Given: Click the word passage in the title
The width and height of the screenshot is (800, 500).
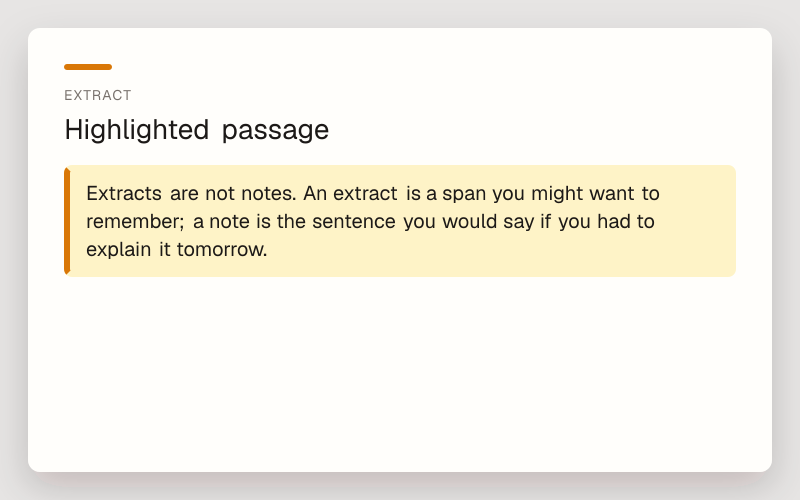Looking at the screenshot, I should point(276,132).
